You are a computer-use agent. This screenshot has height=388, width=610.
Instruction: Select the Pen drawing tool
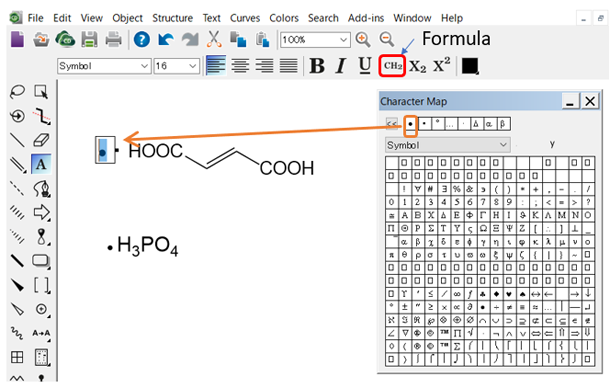click(41, 188)
